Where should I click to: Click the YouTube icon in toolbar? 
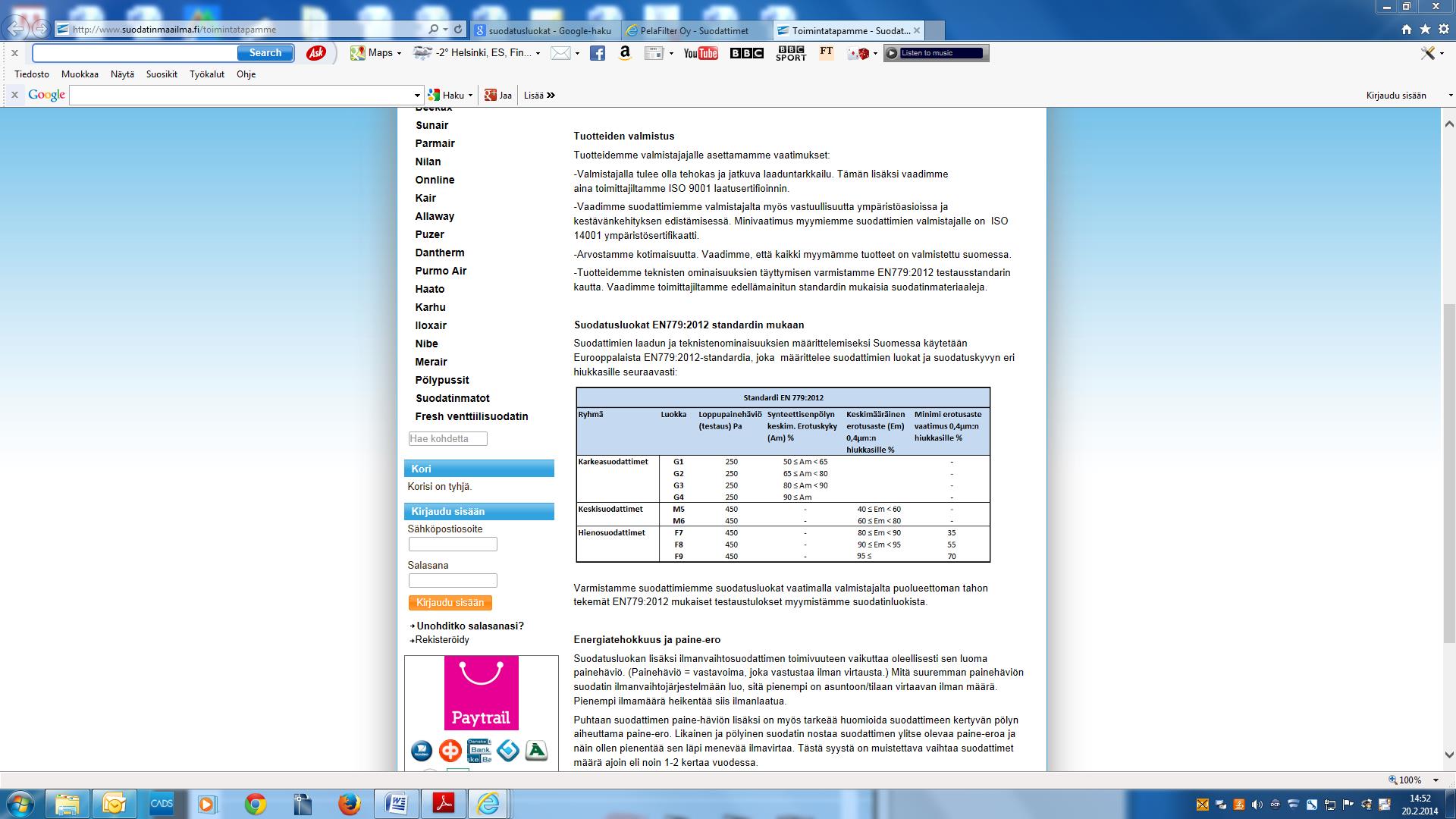pos(700,53)
